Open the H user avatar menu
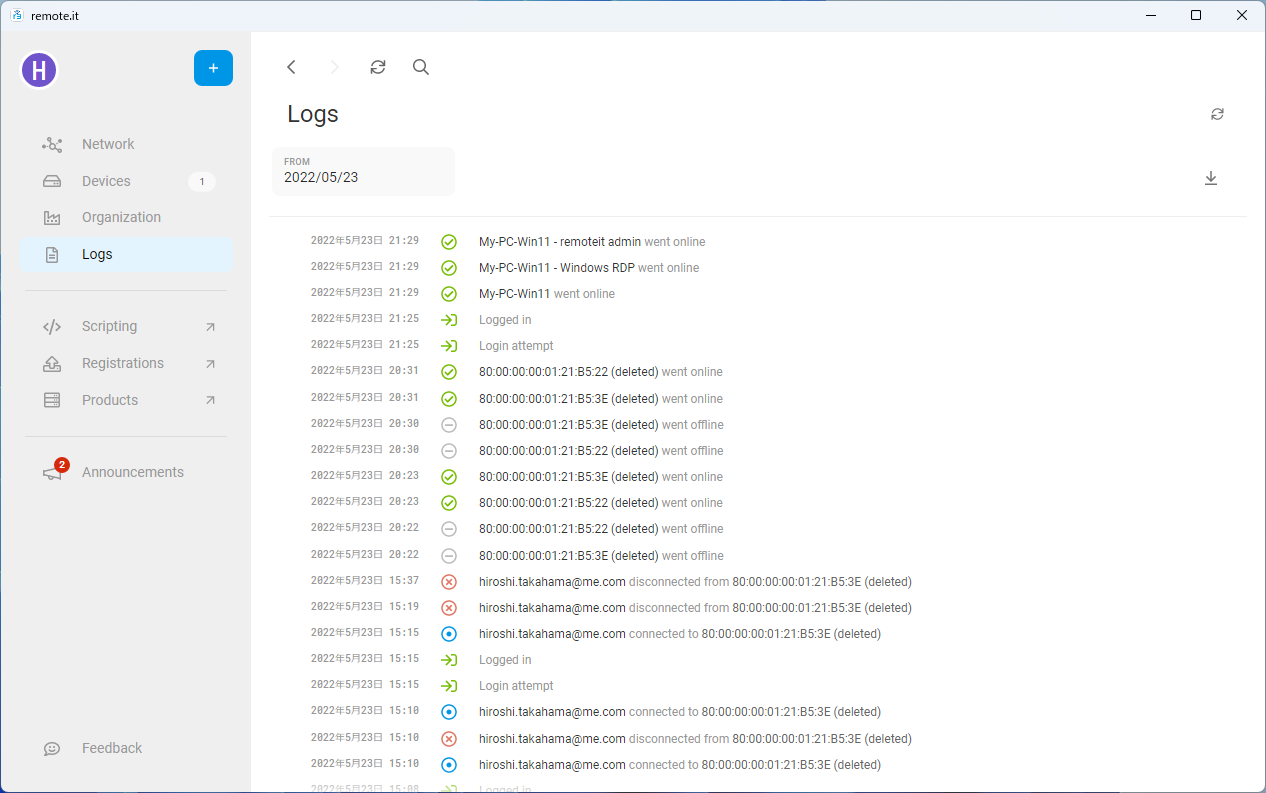Viewport: 1266px width, 793px height. coord(39,70)
